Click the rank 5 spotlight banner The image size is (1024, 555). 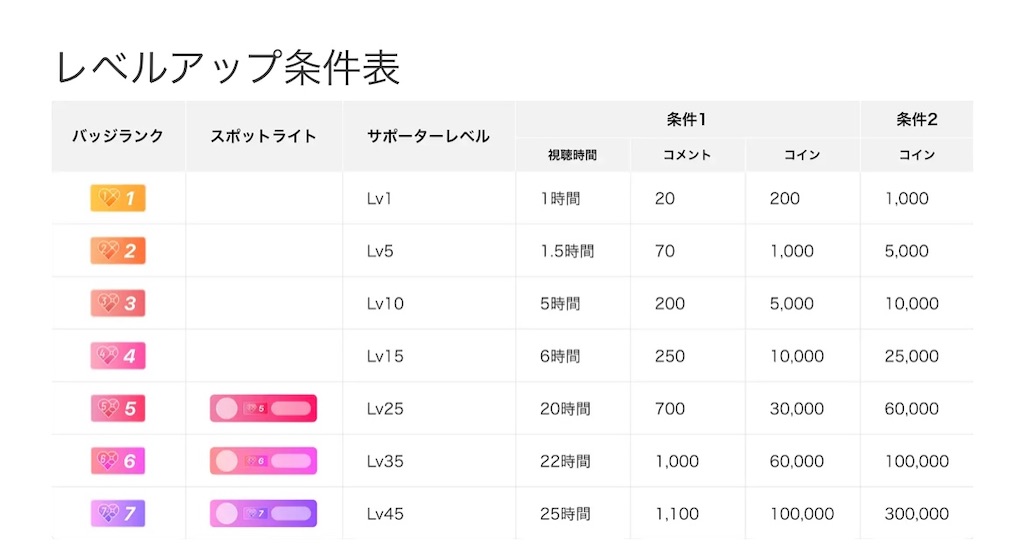pyautogui.click(x=263, y=409)
